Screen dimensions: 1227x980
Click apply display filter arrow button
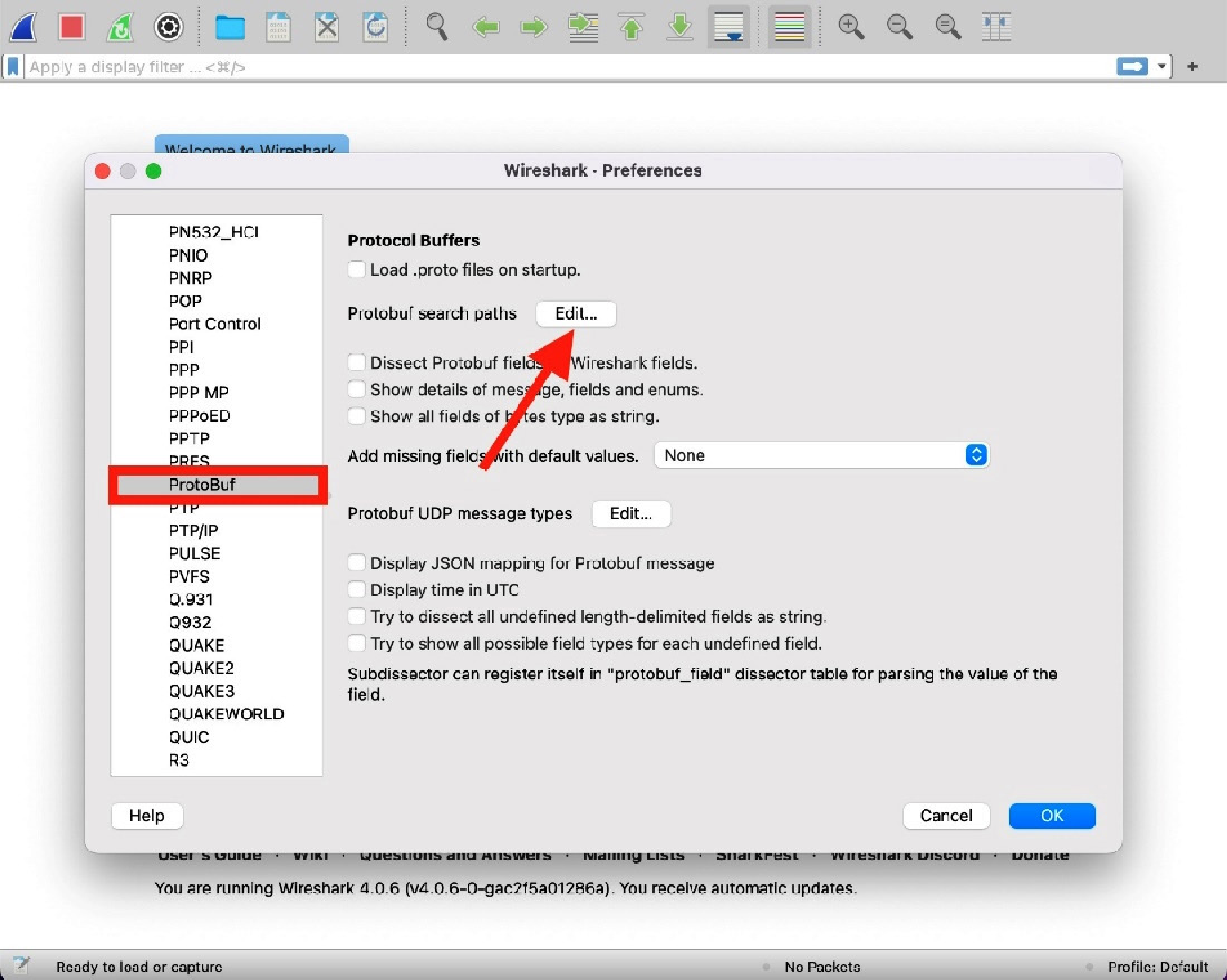tap(1132, 67)
